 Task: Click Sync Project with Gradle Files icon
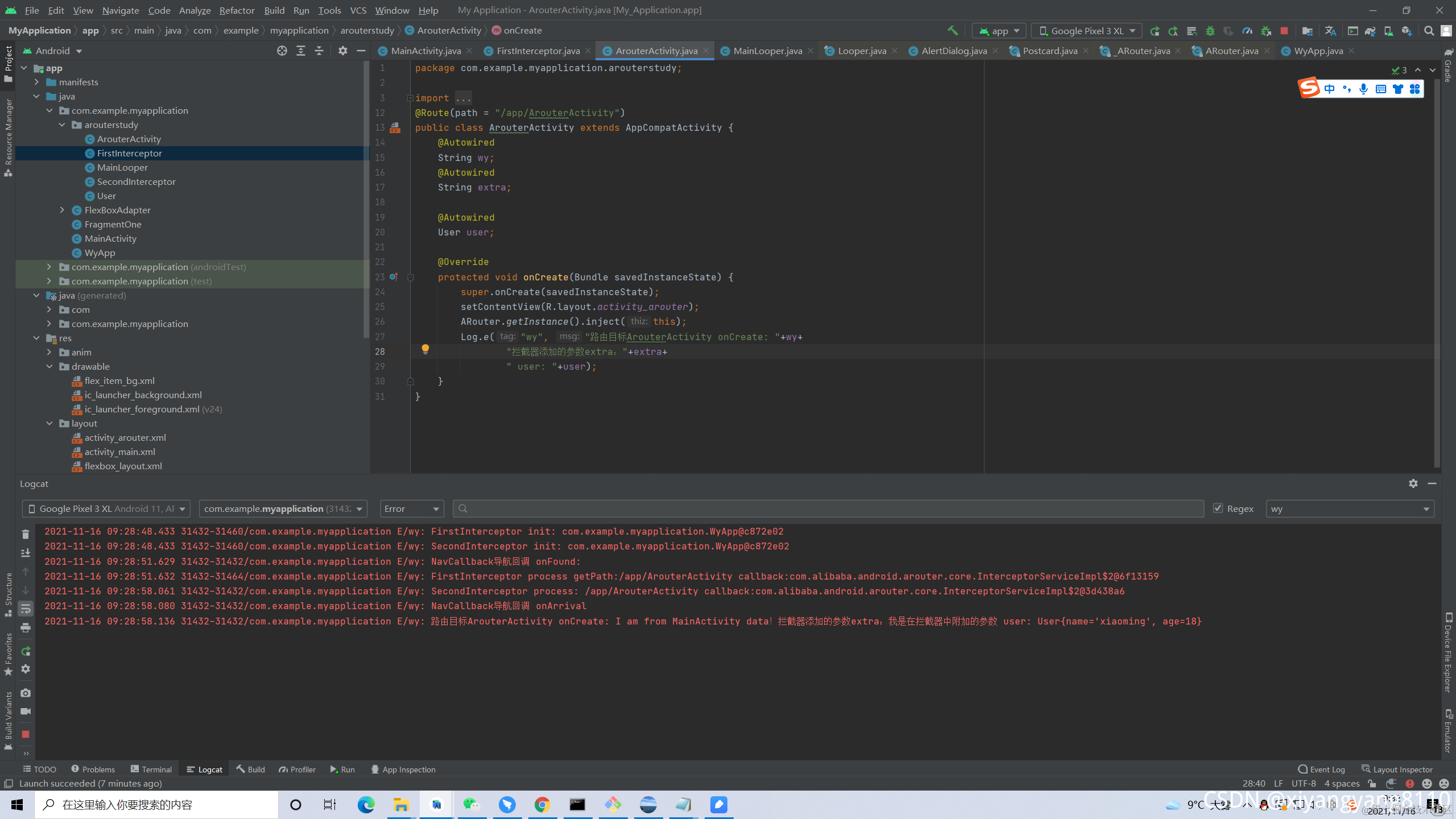(1370, 31)
